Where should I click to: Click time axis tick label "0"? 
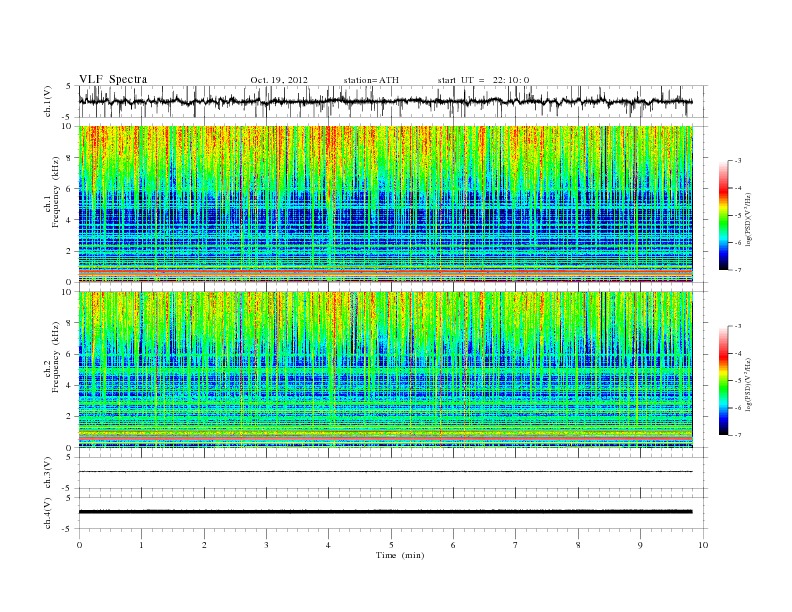pyautogui.click(x=79, y=545)
